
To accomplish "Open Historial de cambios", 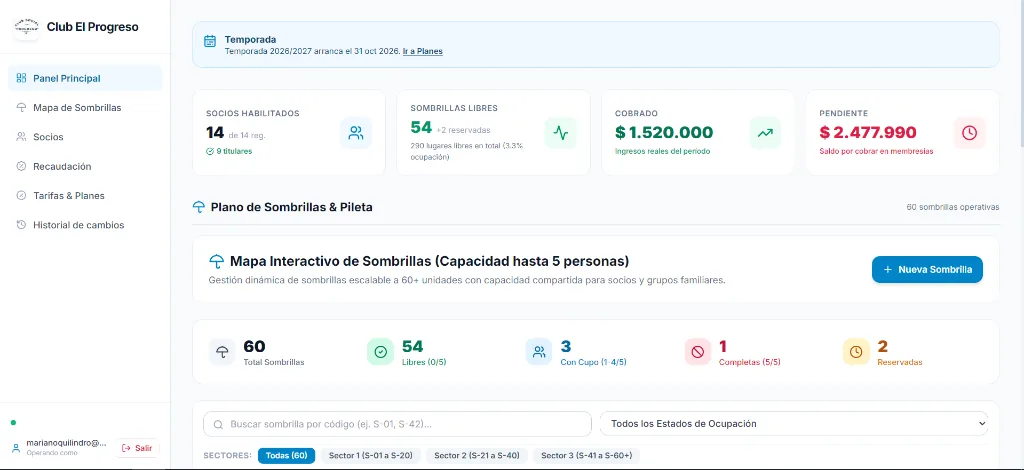I will click(85, 225).
